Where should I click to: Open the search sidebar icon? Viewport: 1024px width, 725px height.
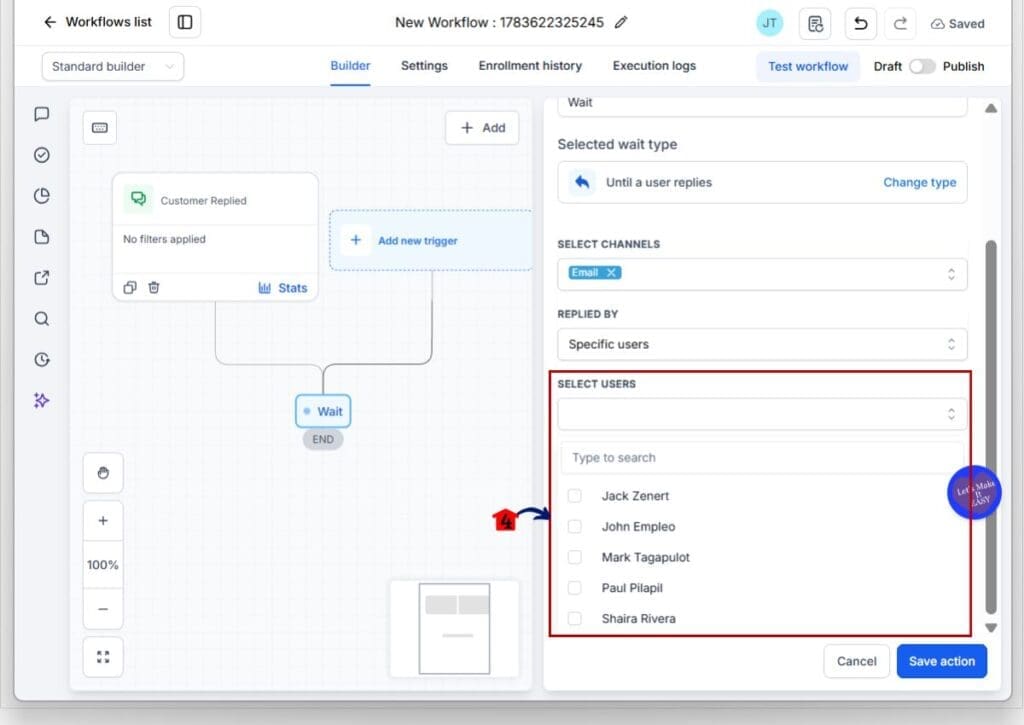42,319
